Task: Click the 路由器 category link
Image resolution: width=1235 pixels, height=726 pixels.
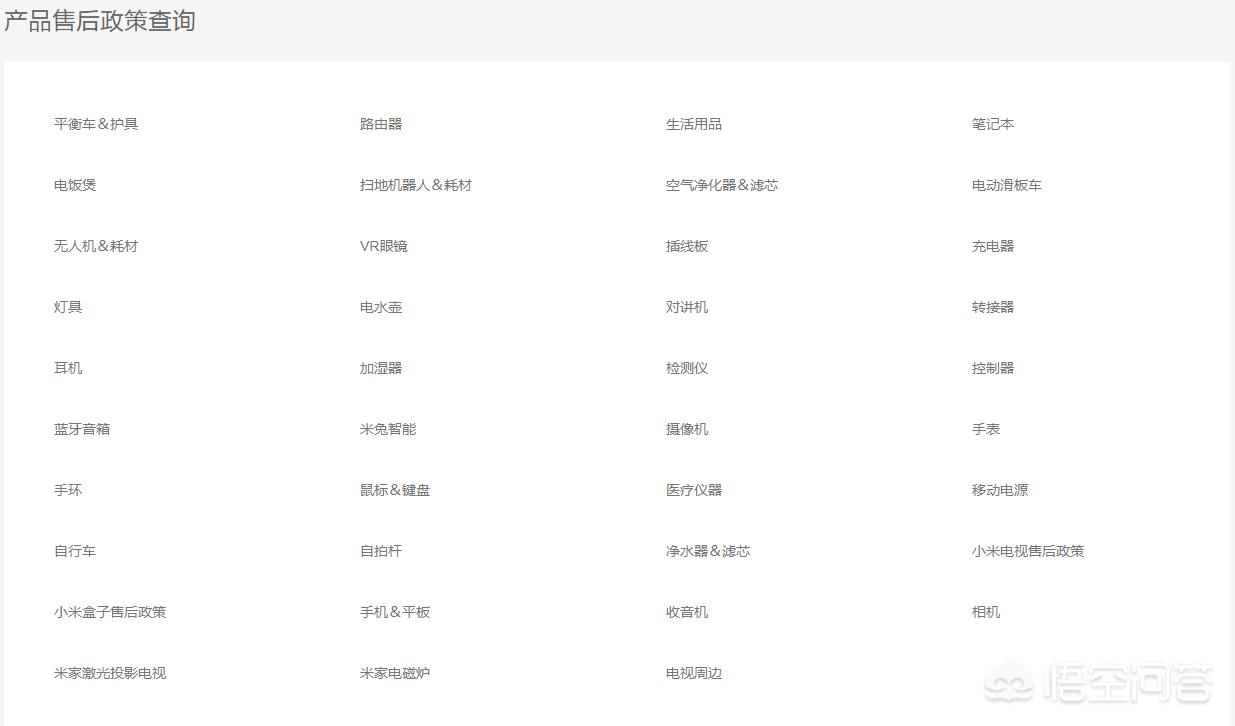Action: point(381,124)
